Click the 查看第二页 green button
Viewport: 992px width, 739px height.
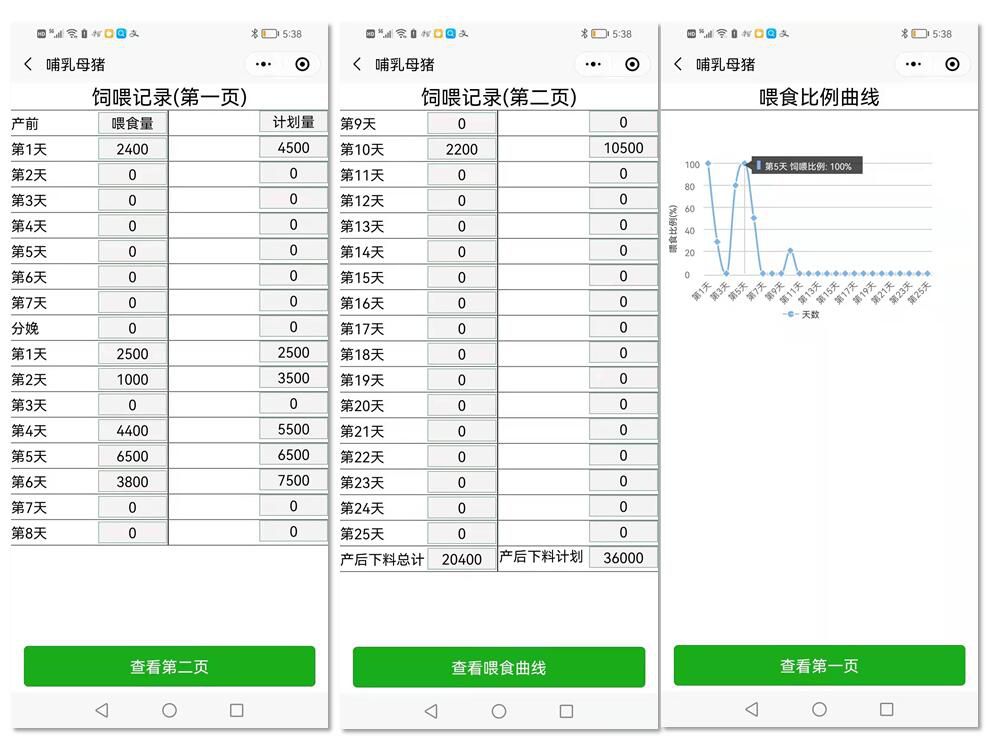tap(169, 667)
